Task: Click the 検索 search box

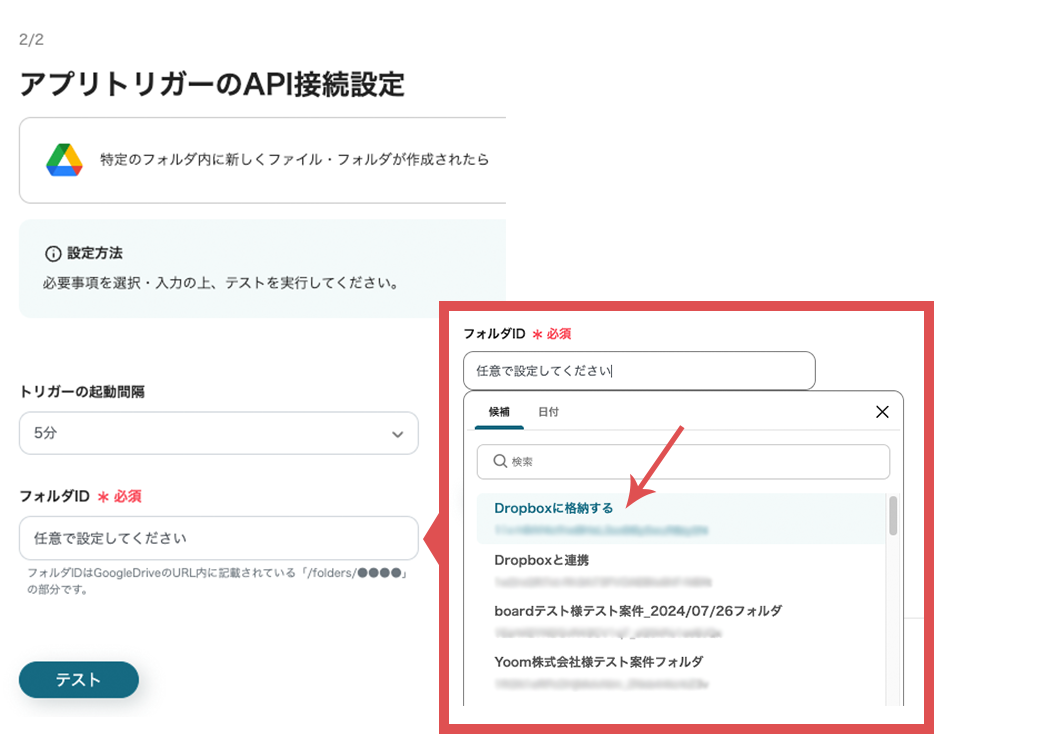Action: pyautogui.click(x=683, y=461)
